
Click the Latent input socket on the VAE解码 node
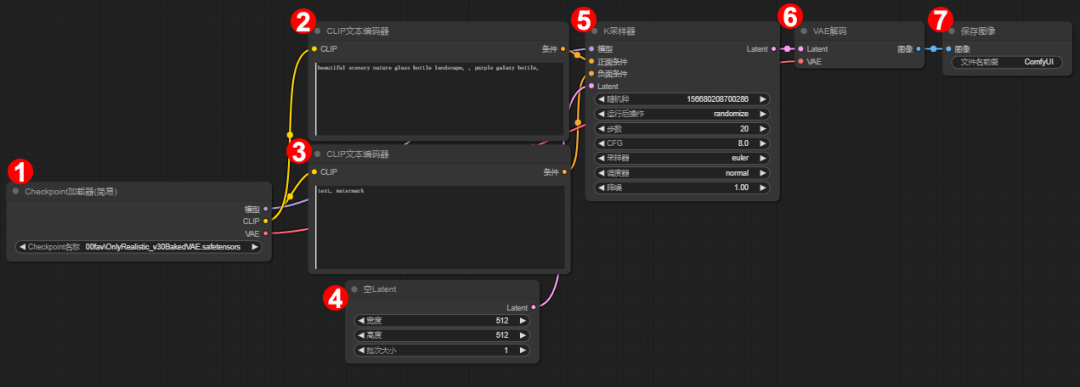click(x=800, y=49)
